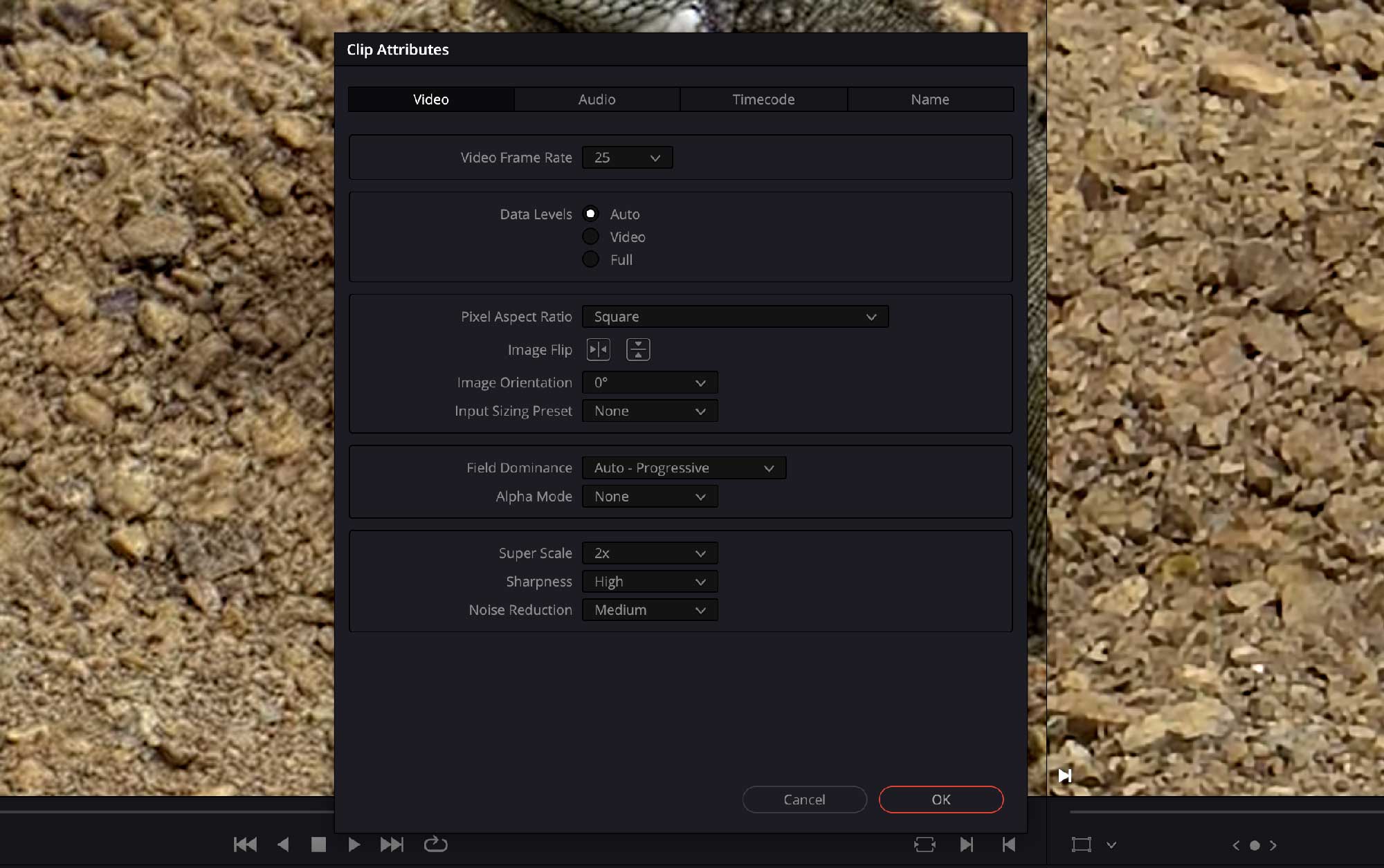The width and height of the screenshot is (1384, 868).
Task: Click the center marker navigation dot
Action: tap(1257, 844)
